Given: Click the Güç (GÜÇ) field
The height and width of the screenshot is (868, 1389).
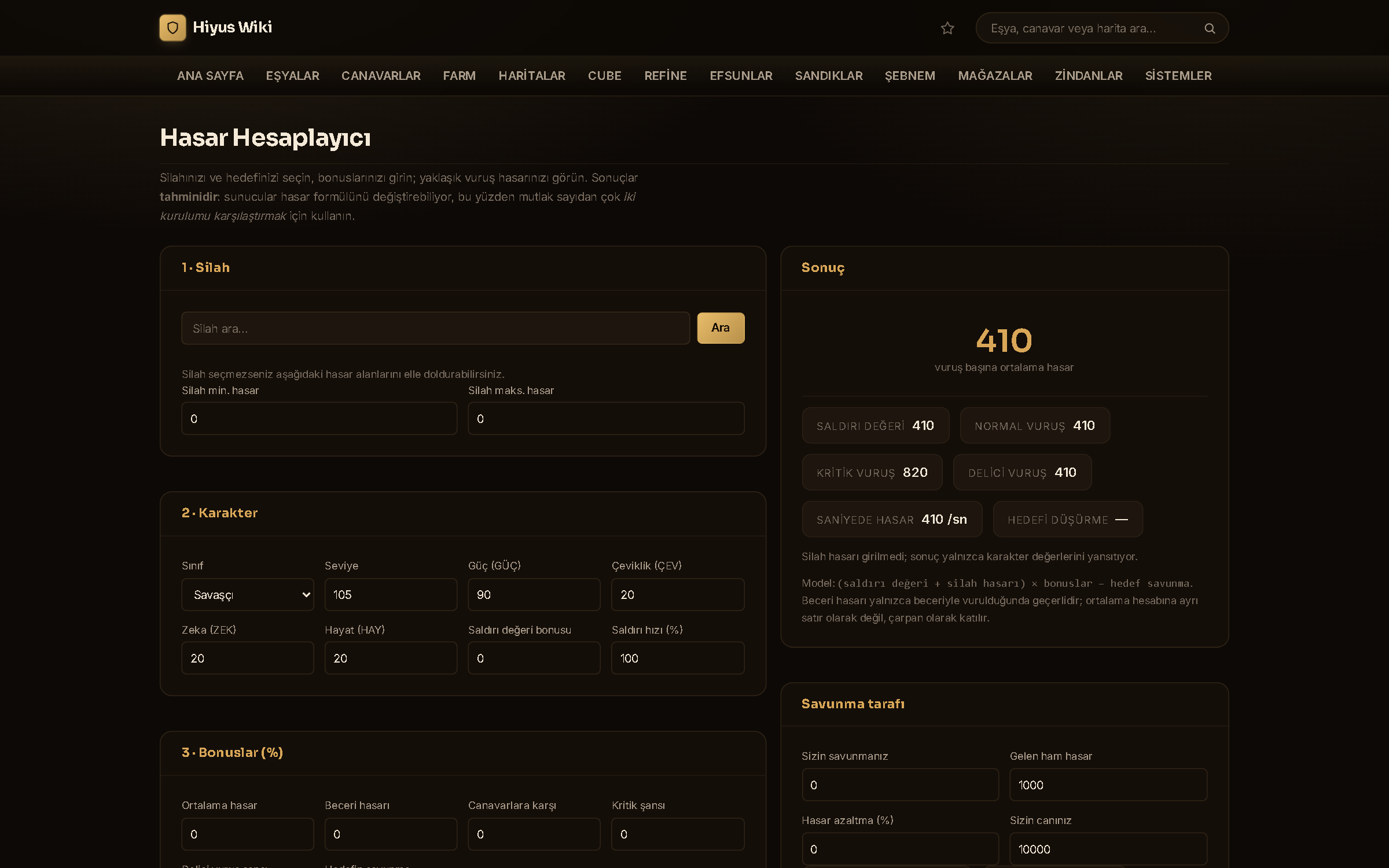Looking at the screenshot, I should point(534,594).
